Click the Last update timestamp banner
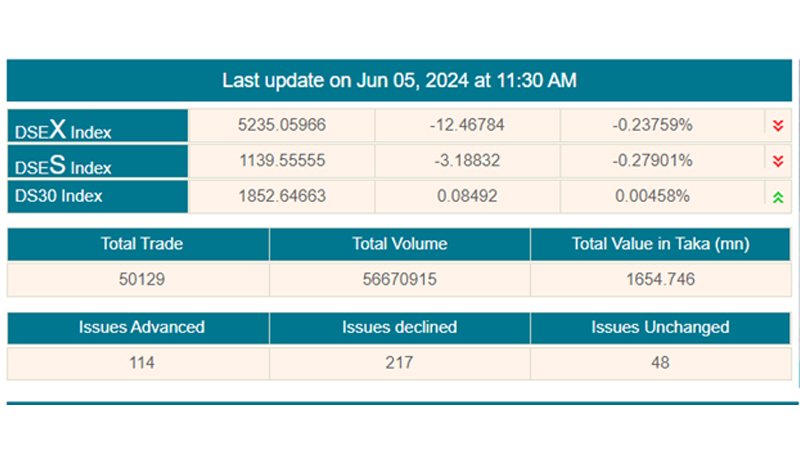This screenshot has width=800, height=450. [x=399, y=80]
